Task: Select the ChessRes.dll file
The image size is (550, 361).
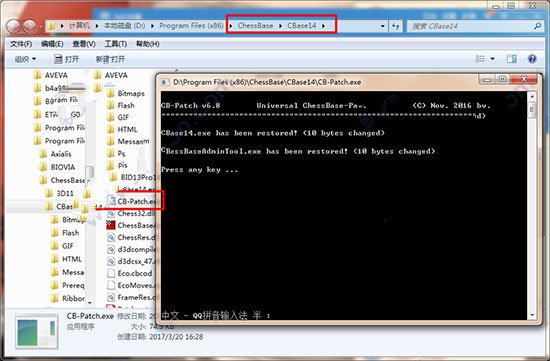Action: click(x=131, y=238)
